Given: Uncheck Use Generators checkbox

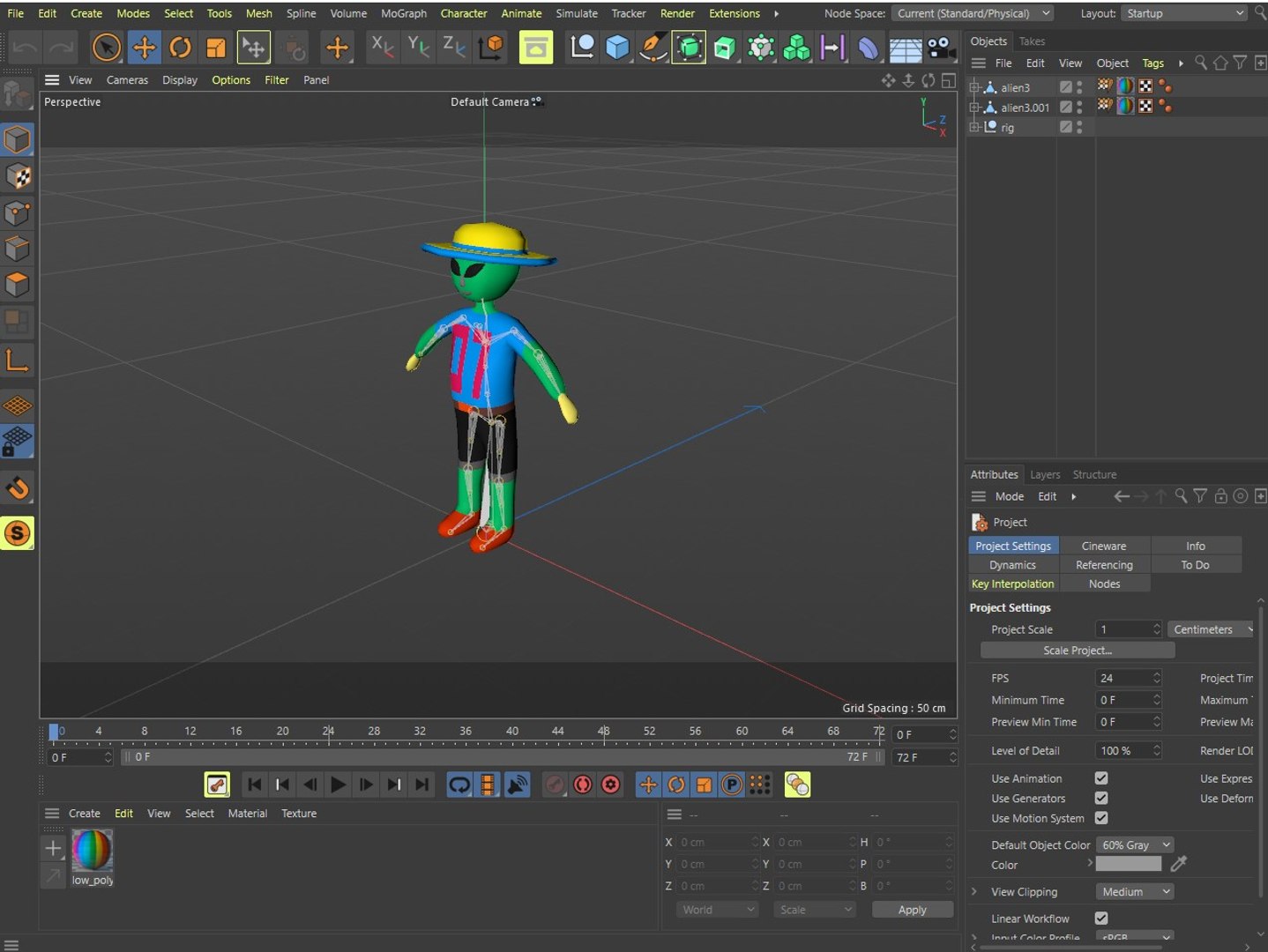Looking at the screenshot, I should [1101, 798].
